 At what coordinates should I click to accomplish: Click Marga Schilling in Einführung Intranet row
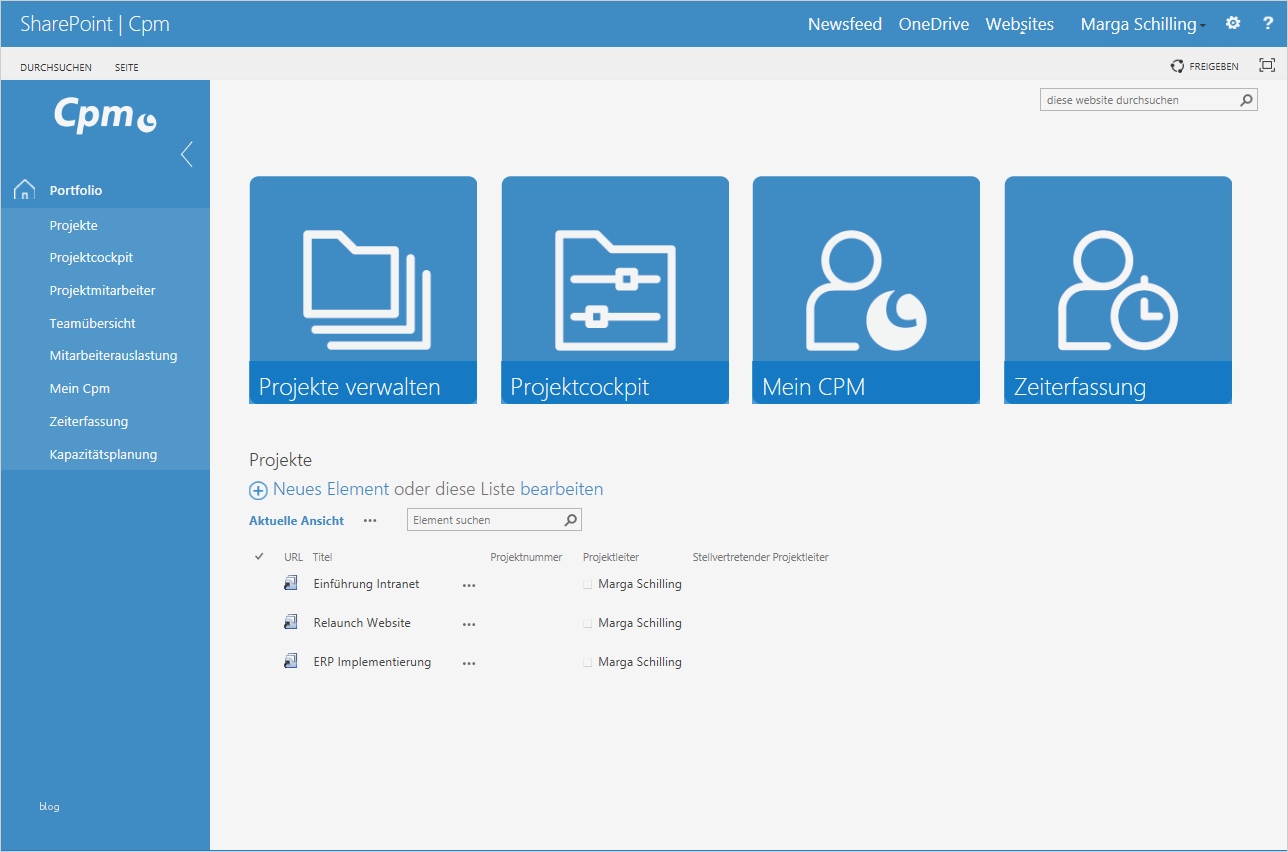[640, 584]
